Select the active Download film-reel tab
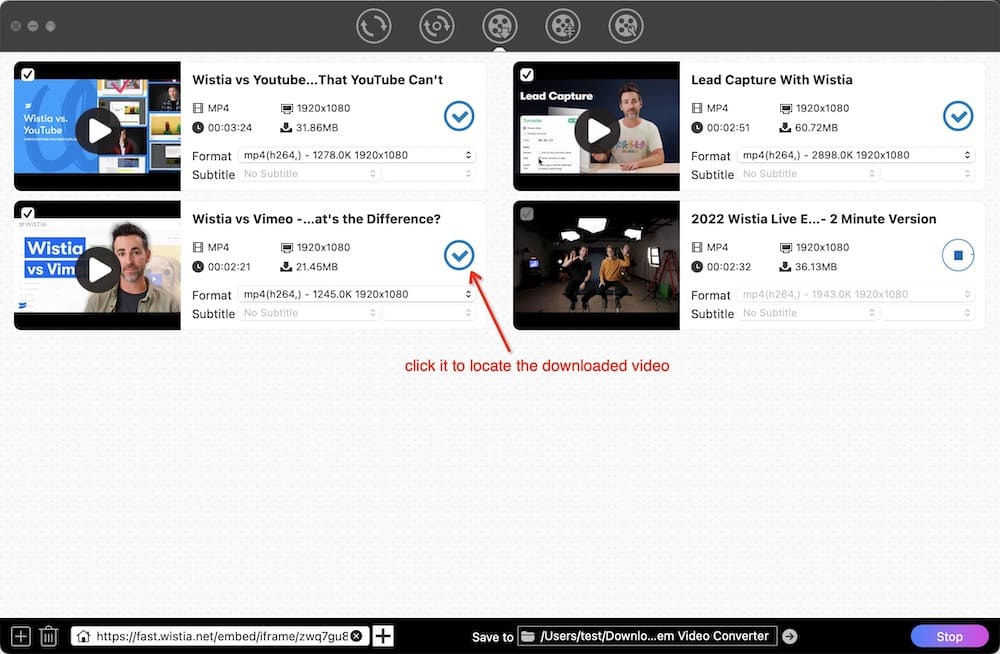 coord(499,26)
